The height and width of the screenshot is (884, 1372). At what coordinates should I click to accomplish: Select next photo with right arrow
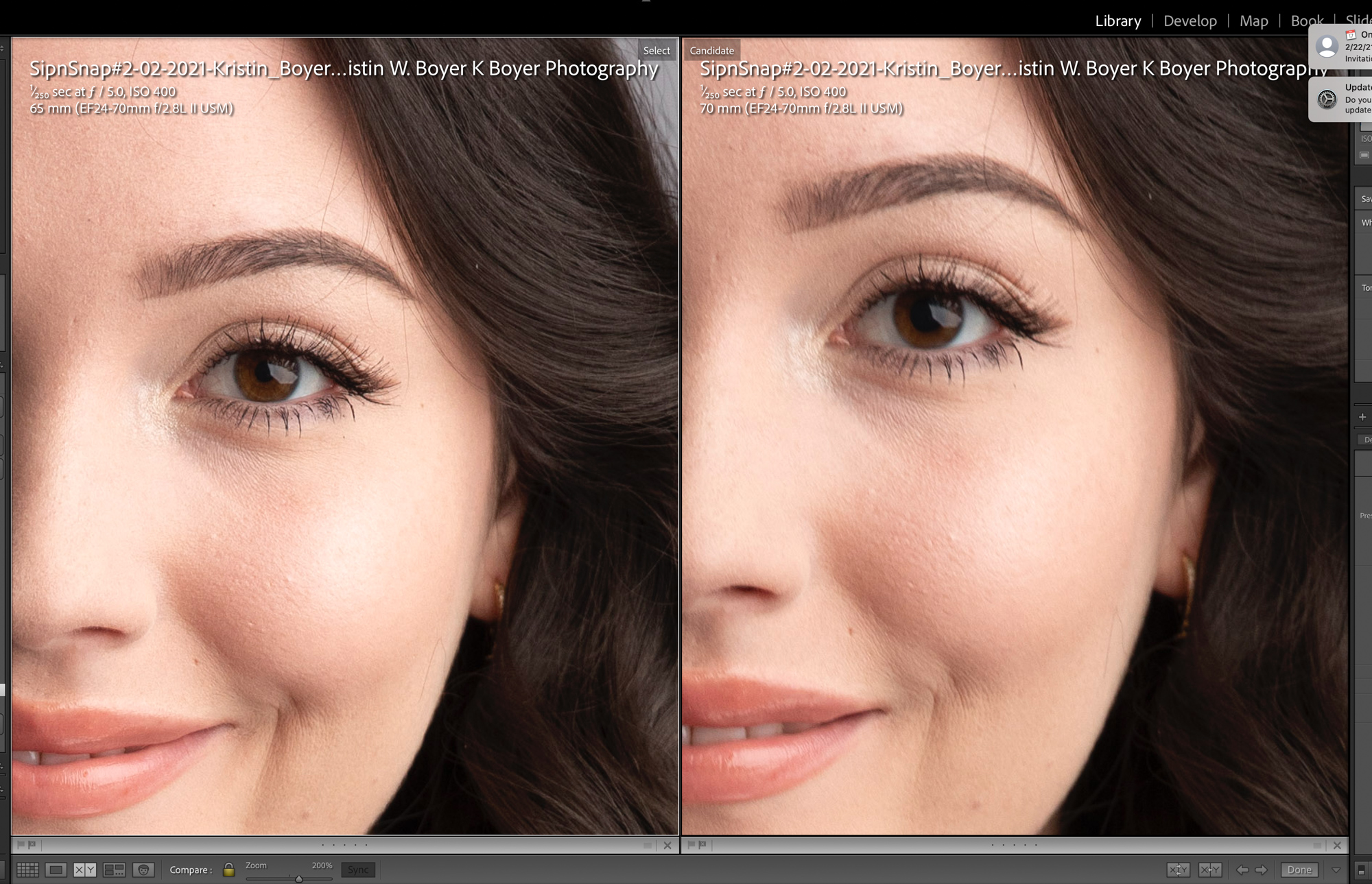pyautogui.click(x=1262, y=870)
